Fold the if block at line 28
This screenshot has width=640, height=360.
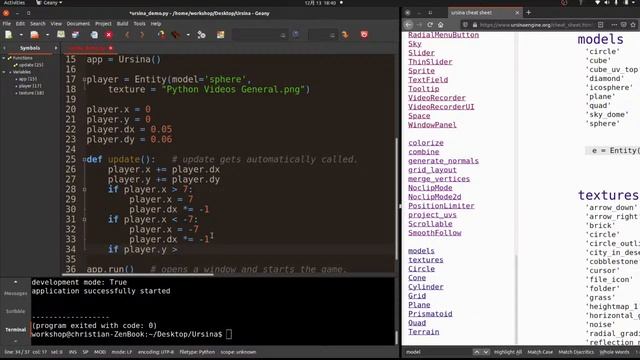tap(84, 189)
